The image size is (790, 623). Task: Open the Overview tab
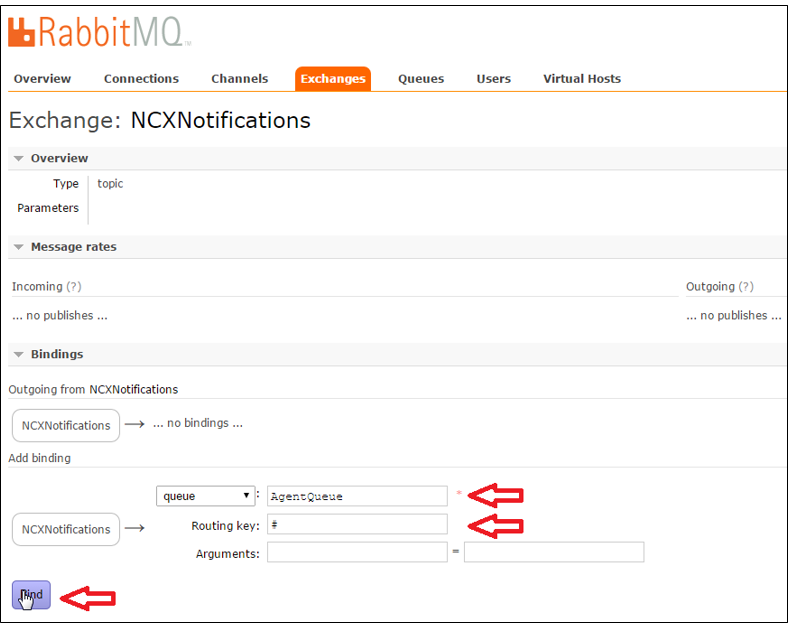(x=42, y=79)
